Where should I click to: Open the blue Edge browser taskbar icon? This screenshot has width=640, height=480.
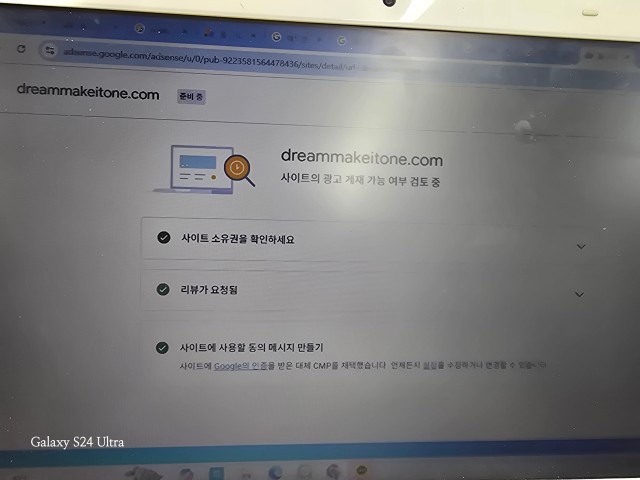coord(276,473)
